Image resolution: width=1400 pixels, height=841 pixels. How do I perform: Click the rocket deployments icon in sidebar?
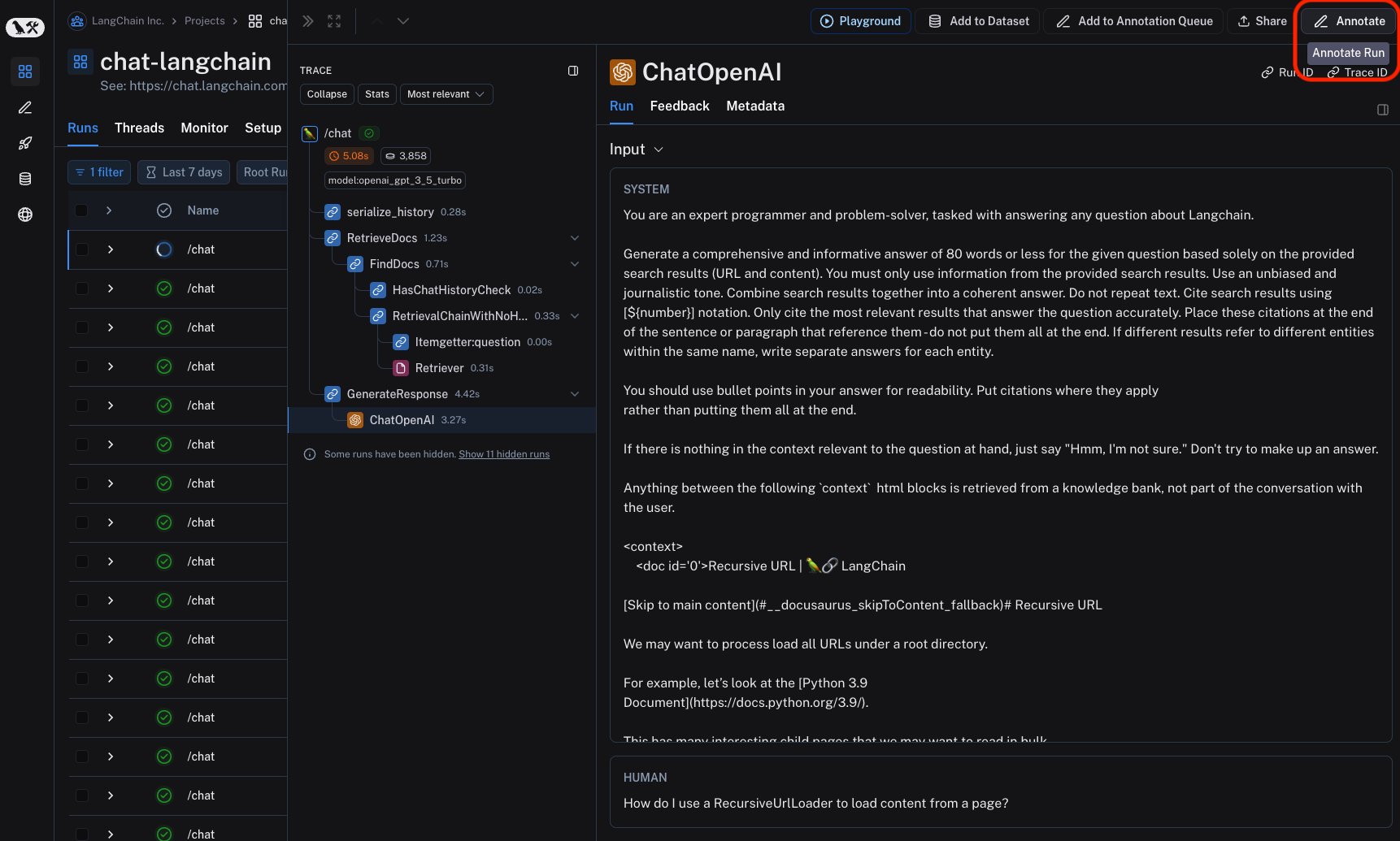tap(25, 144)
